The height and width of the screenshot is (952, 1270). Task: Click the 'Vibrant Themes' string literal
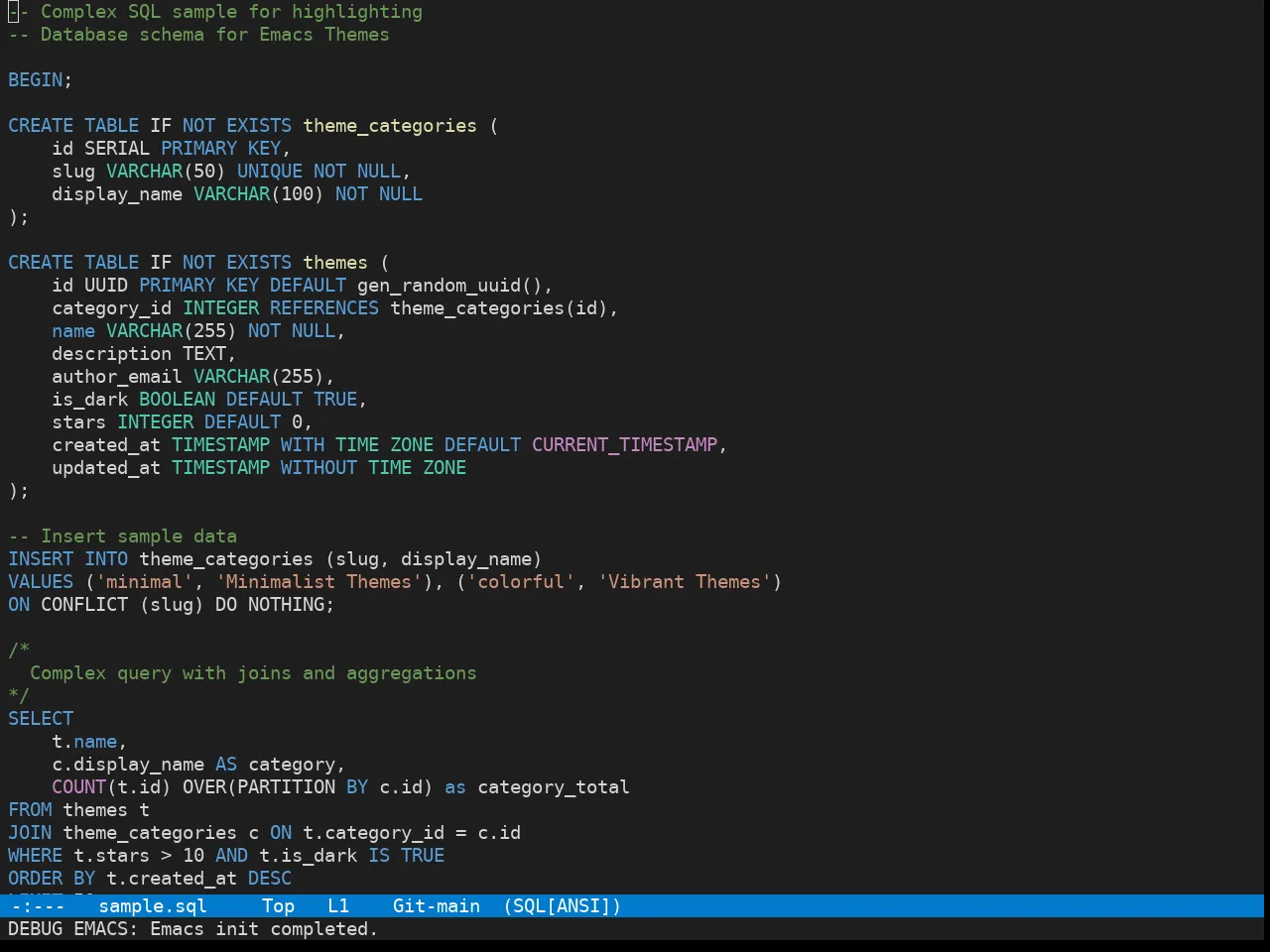685,582
